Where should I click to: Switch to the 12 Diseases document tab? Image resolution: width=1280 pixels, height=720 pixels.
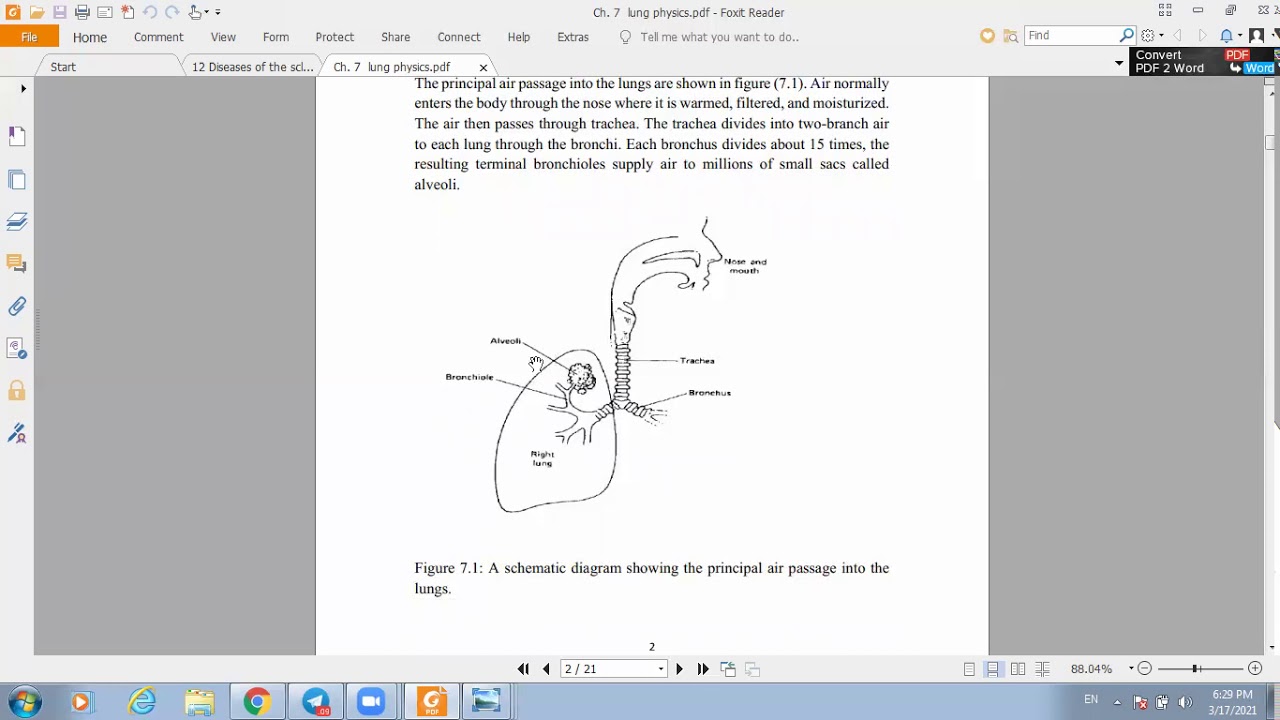pyautogui.click(x=252, y=67)
